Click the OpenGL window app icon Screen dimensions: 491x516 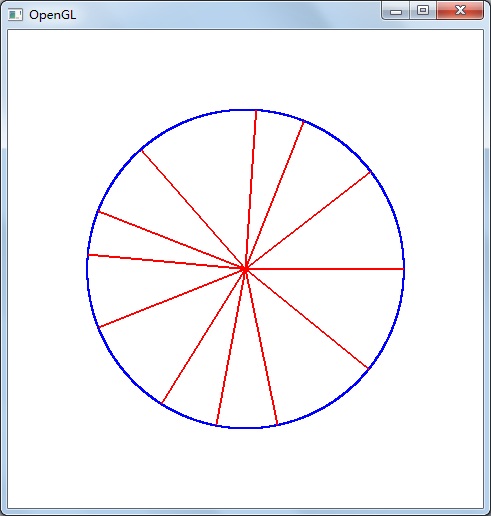pos(15,15)
